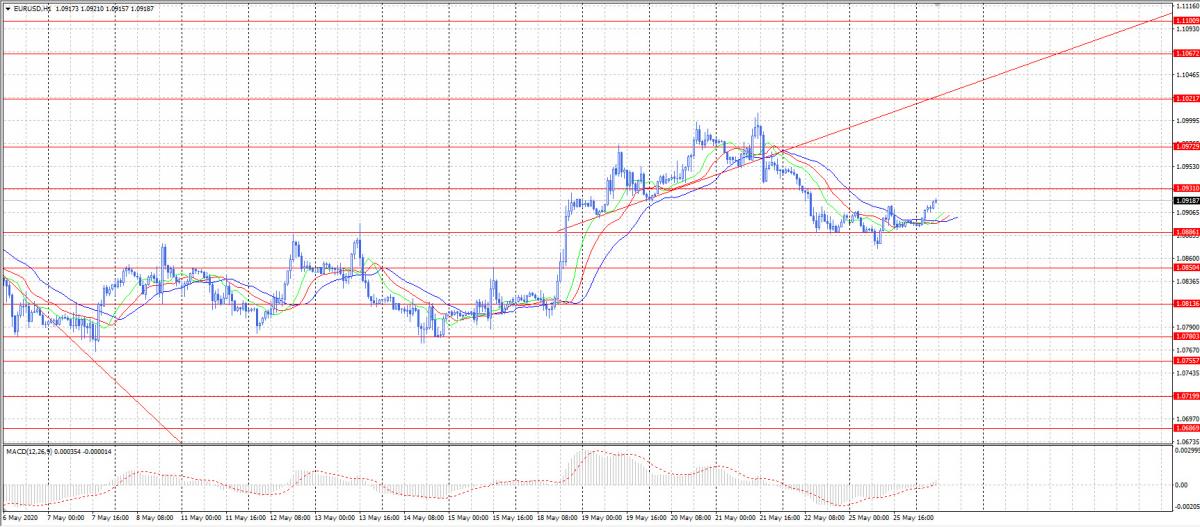Click the EURUSD,H1 chart title text
1200x527 pixels.
(x=33, y=7)
